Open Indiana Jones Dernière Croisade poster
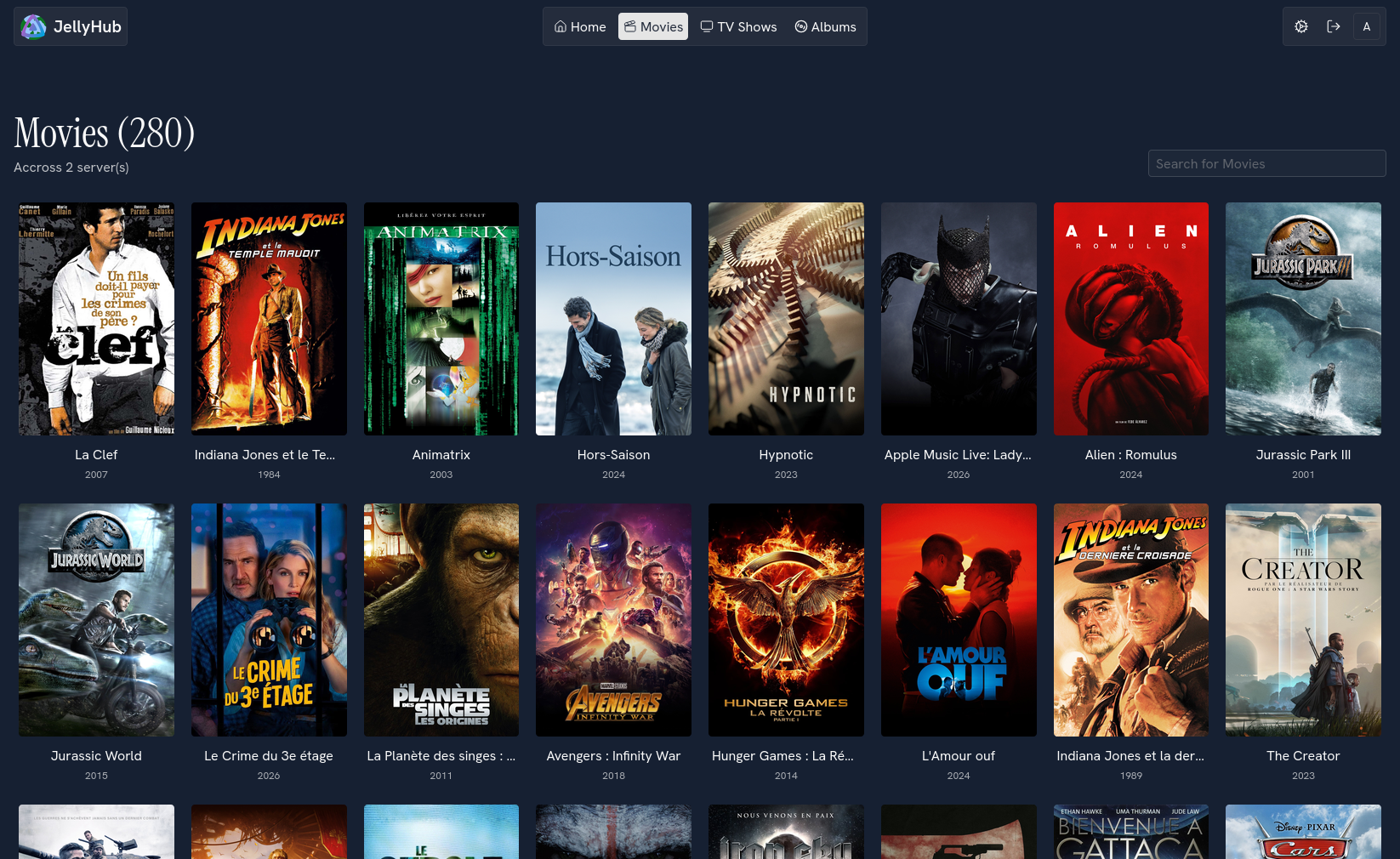Screen dimensions: 1400x859 tap(1131, 620)
